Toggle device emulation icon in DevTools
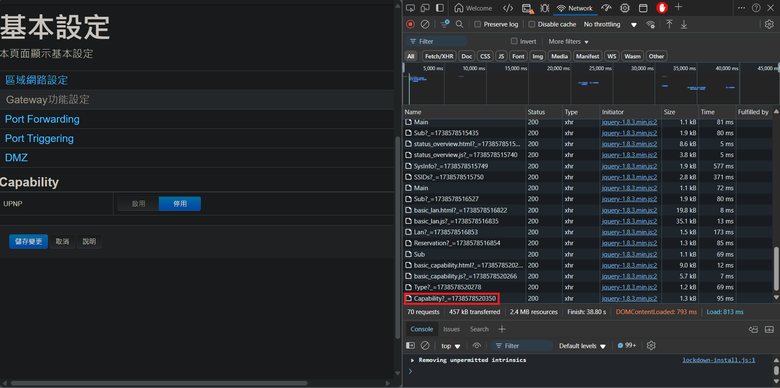The height and width of the screenshot is (388, 780). (425, 8)
